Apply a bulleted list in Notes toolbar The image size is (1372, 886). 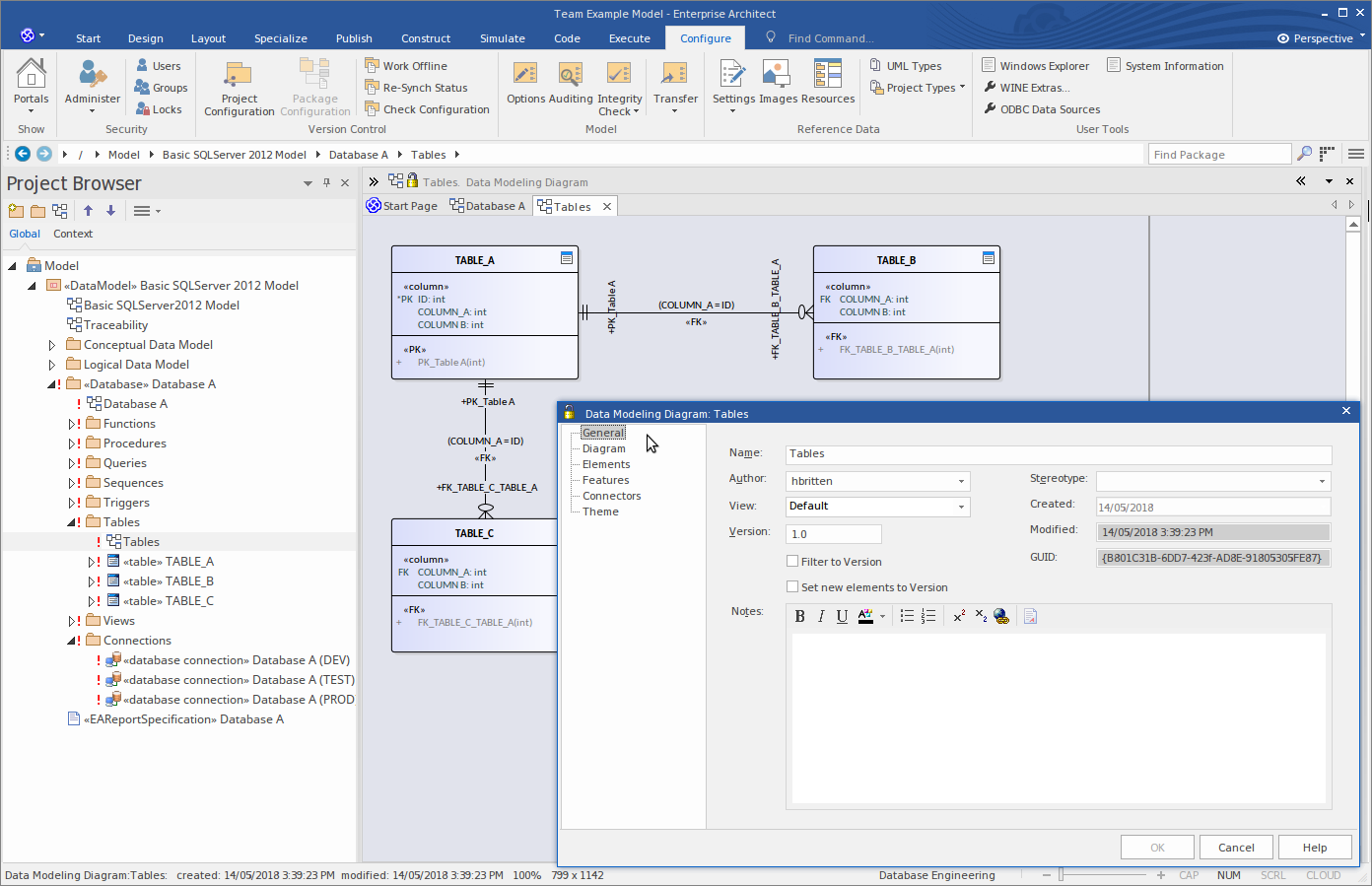[907, 616]
